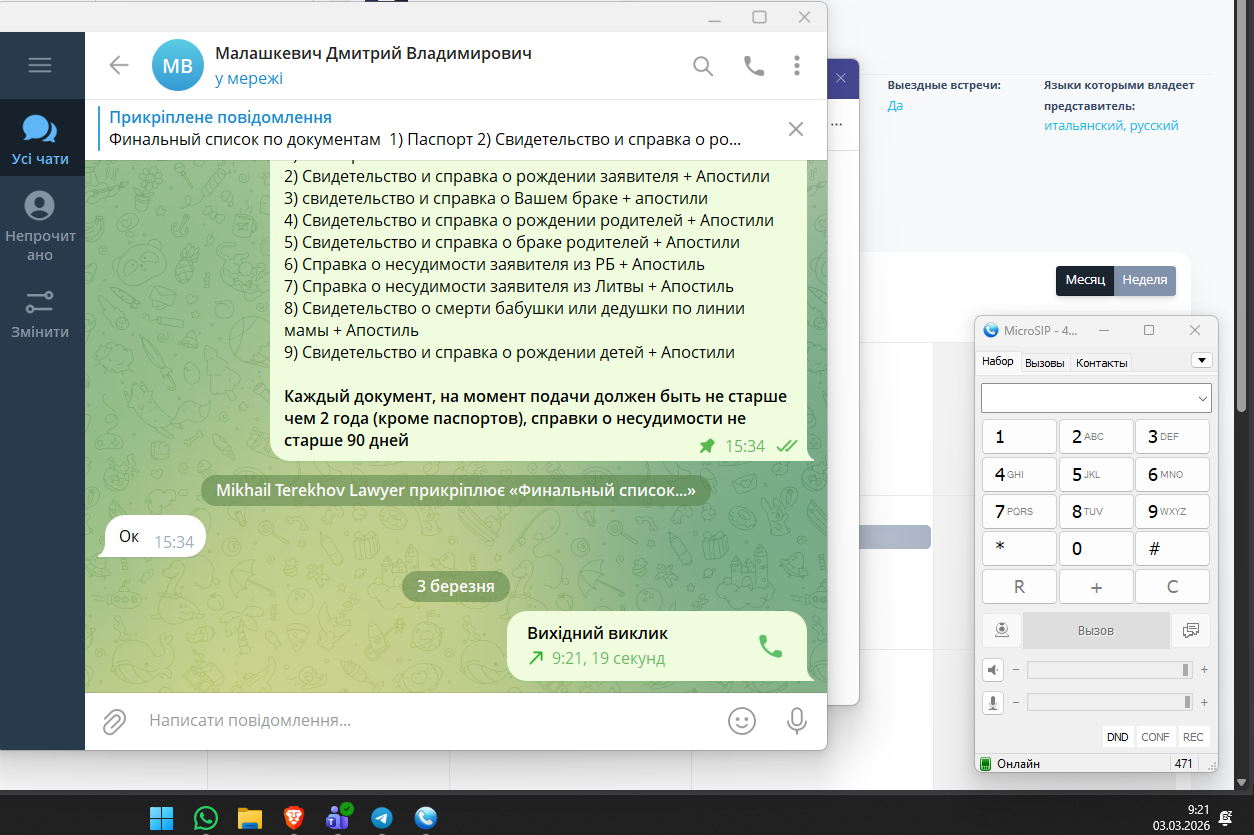This screenshot has height=835, width=1254.
Task: Go back with the chat arrow
Action: click(119, 66)
